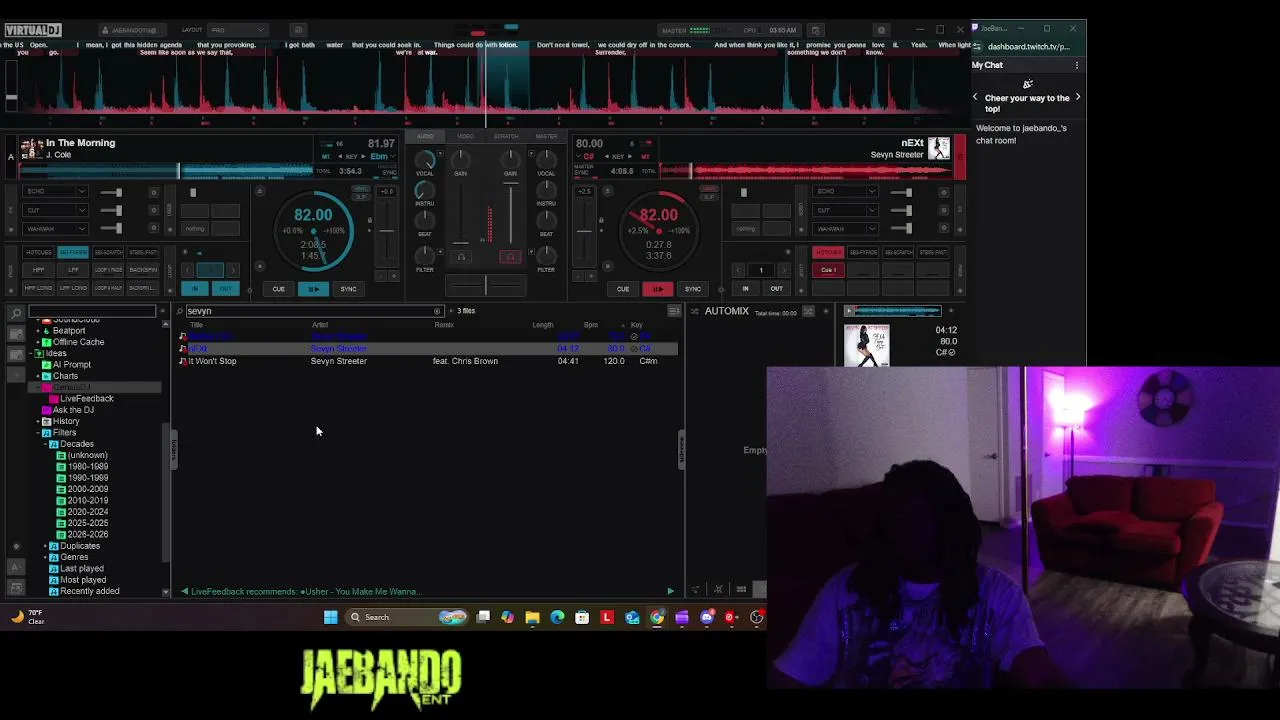The image size is (1280, 720).
Task: Click the HPF pad on left deck
Action: 39,270
